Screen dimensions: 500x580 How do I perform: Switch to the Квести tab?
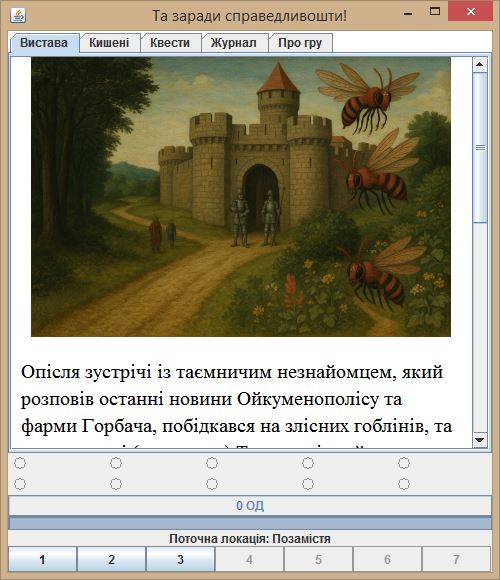170,43
